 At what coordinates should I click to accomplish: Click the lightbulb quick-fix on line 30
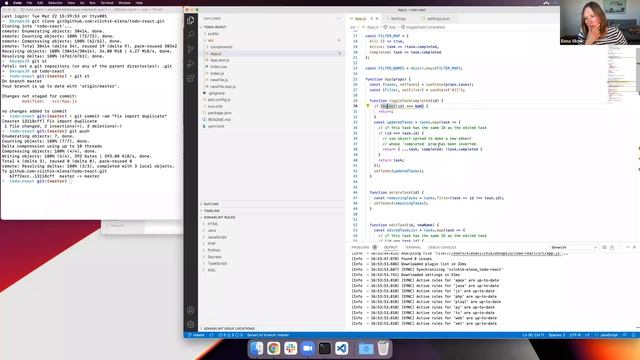[x=368, y=106]
